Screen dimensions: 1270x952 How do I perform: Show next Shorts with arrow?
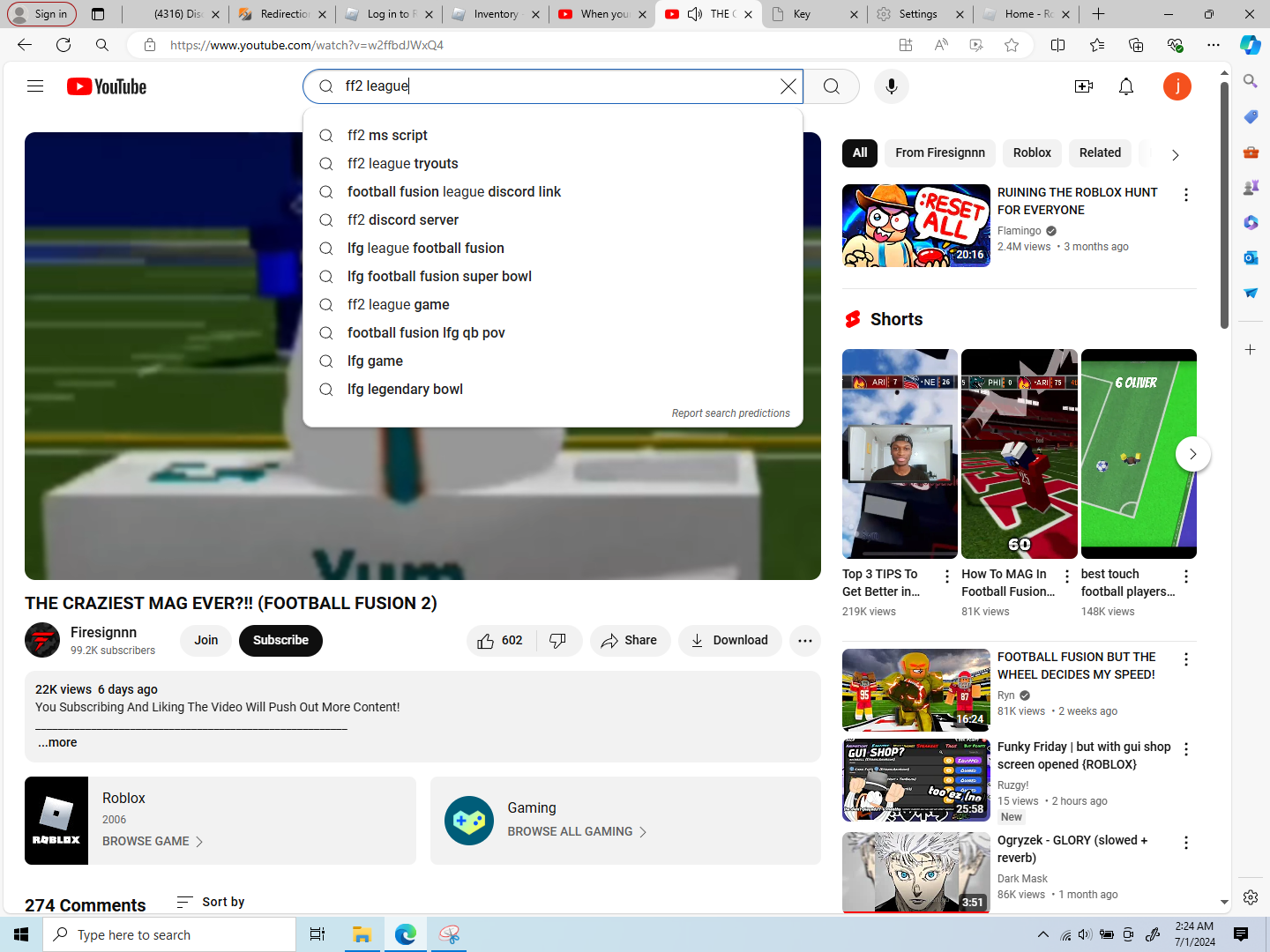pos(1192,454)
